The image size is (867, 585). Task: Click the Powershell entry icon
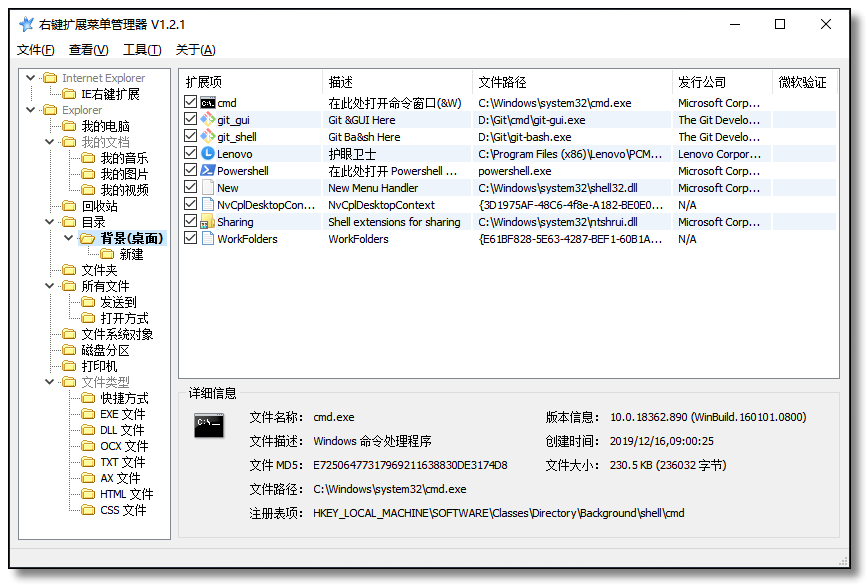point(208,170)
